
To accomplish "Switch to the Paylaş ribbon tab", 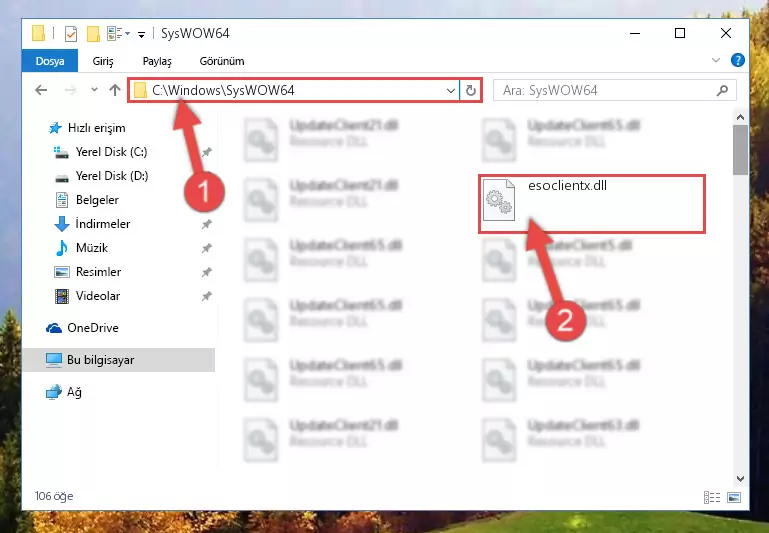I will click(157, 61).
